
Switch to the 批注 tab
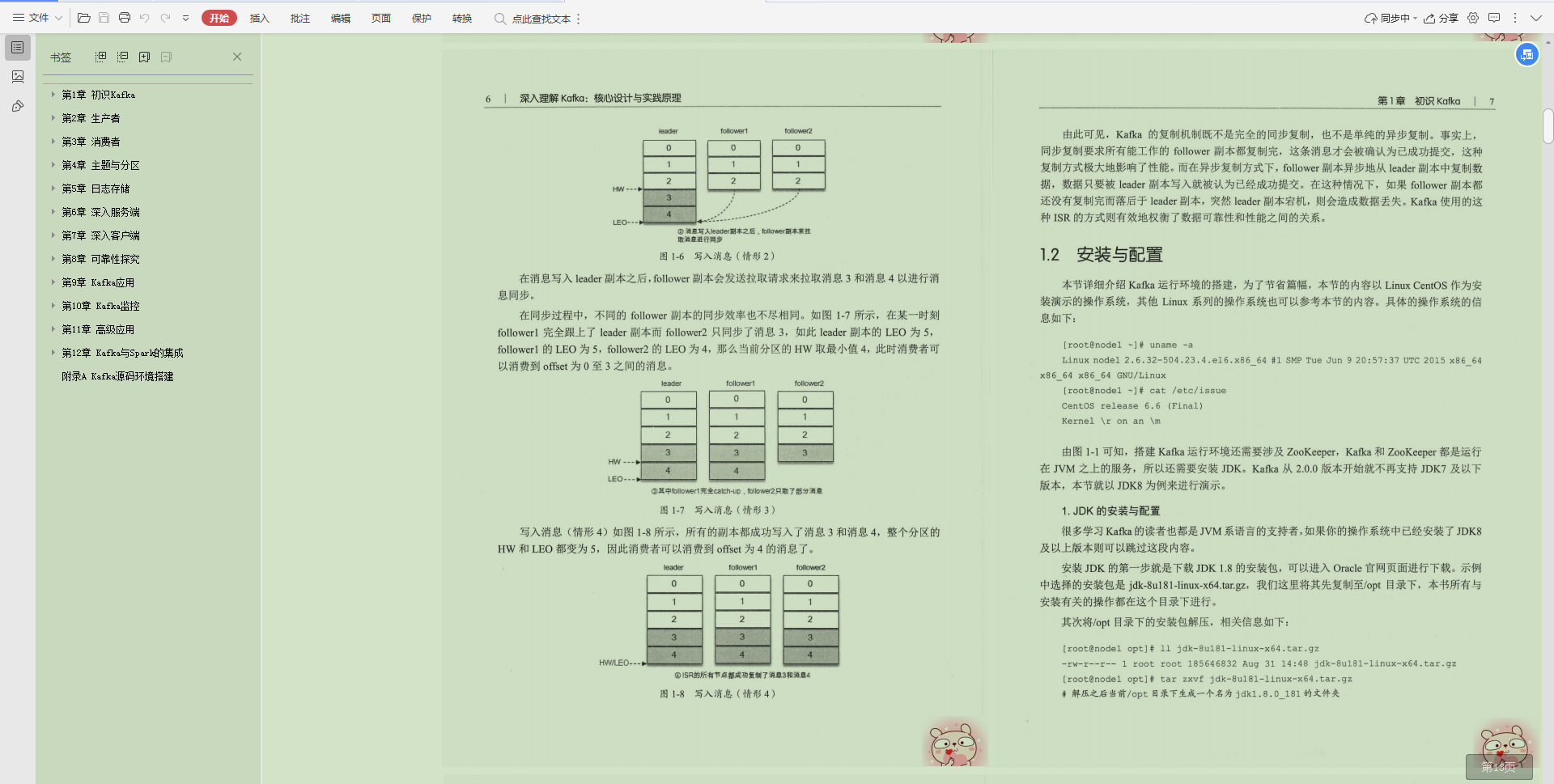coord(299,18)
